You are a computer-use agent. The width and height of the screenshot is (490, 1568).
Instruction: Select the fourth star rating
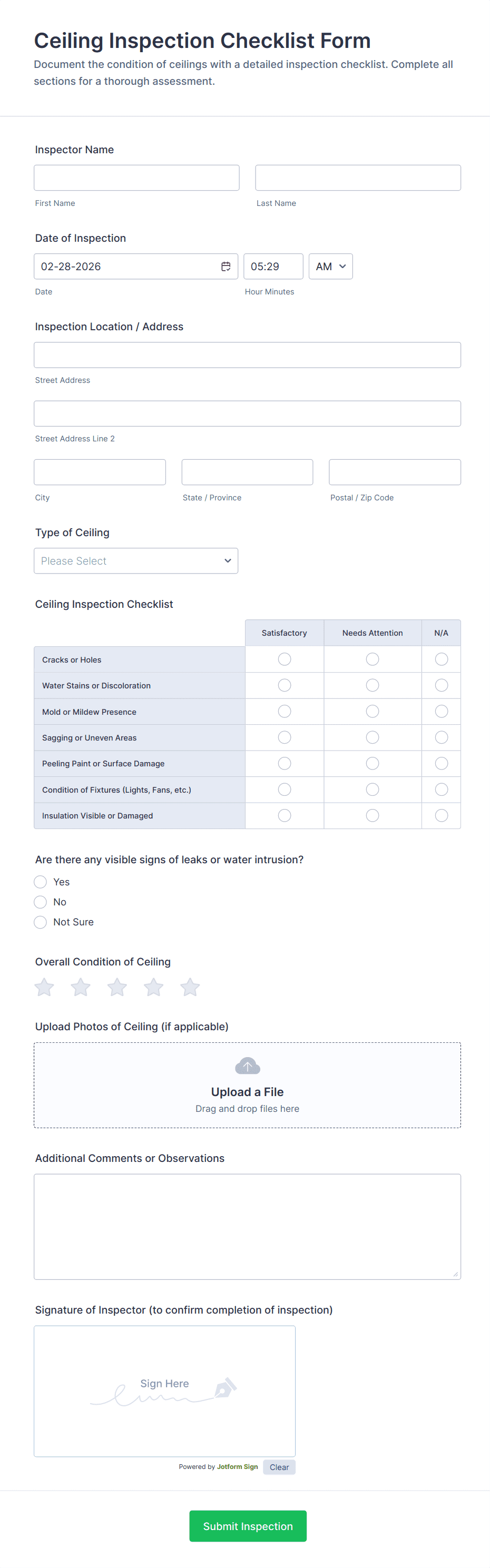(153, 987)
